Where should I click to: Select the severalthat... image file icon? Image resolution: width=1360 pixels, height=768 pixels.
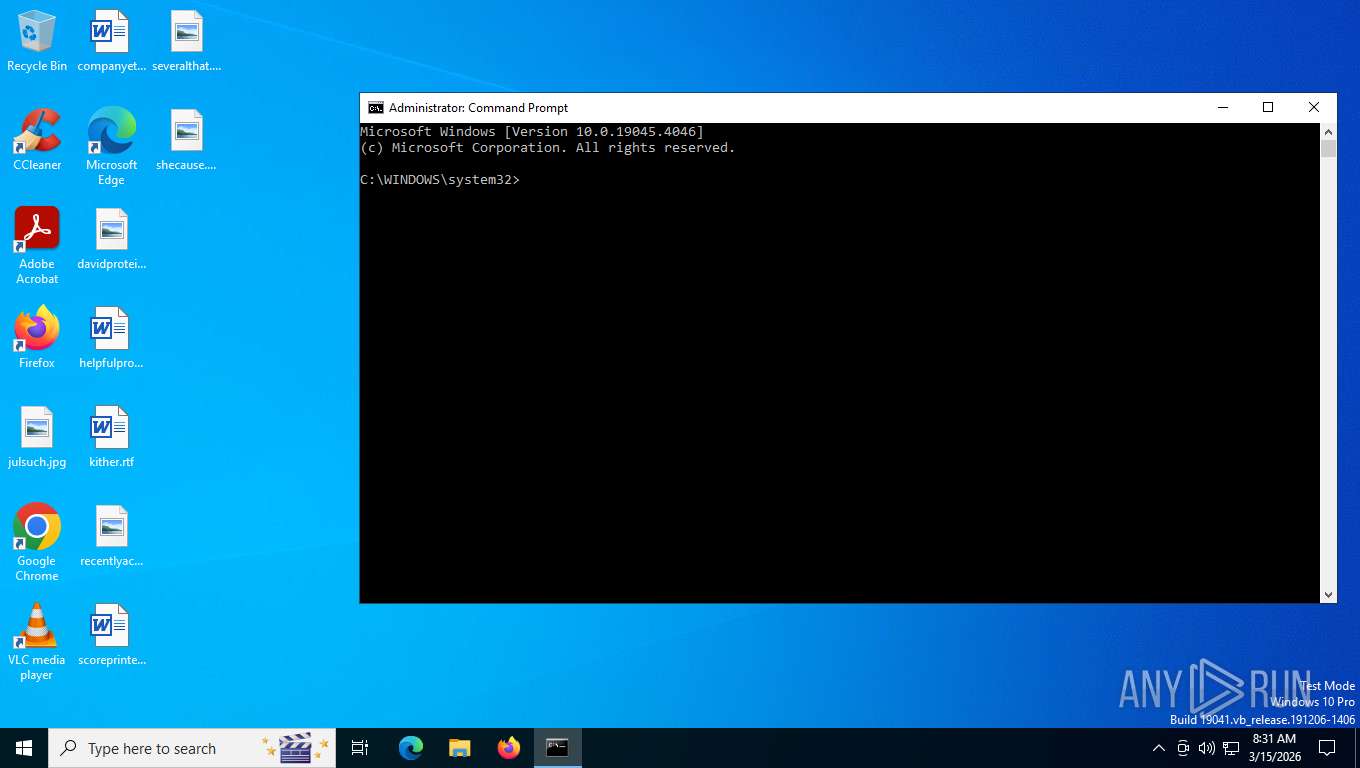pyautogui.click(x=186, y=41)
